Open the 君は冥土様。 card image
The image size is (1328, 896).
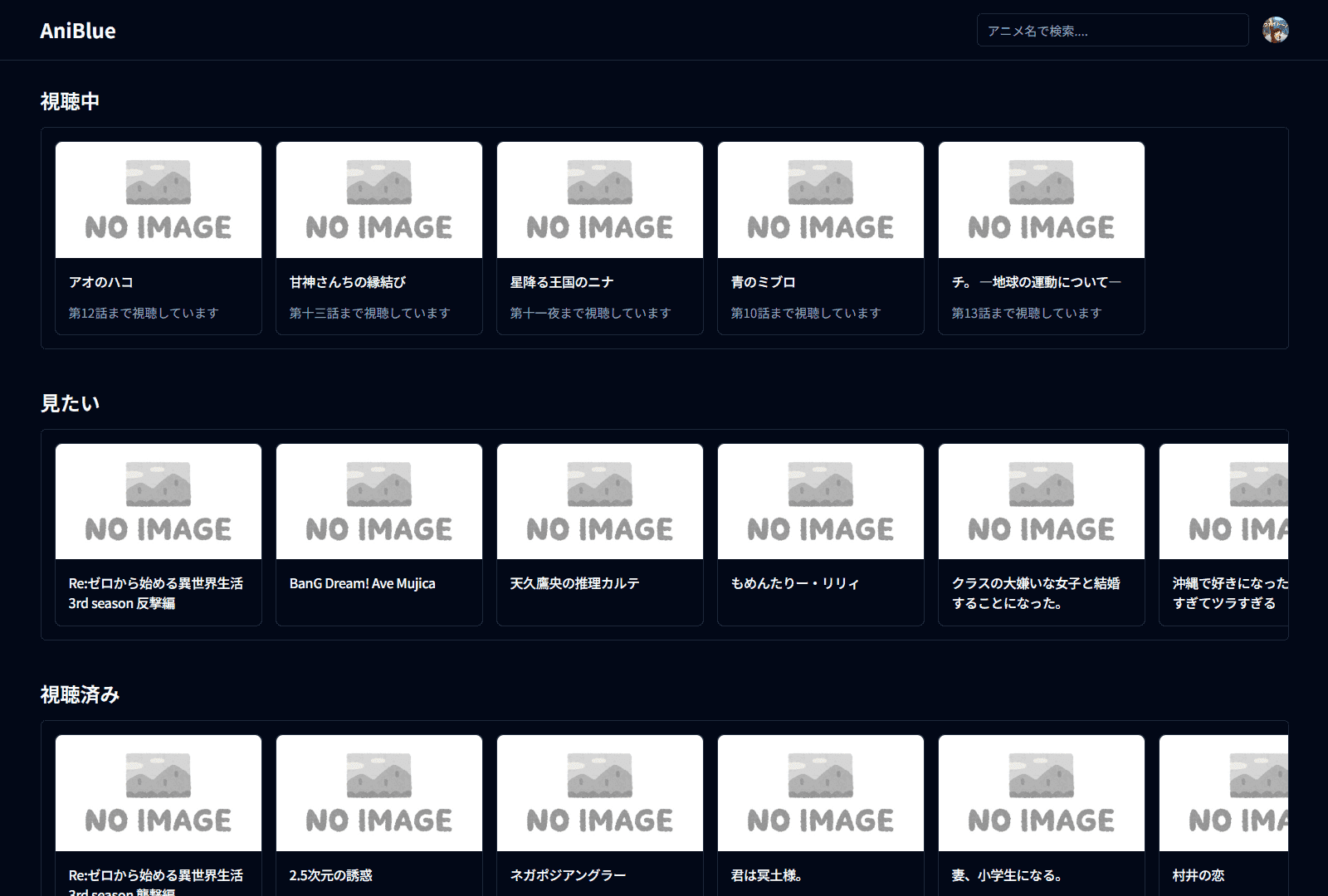(x=821, y=793)
